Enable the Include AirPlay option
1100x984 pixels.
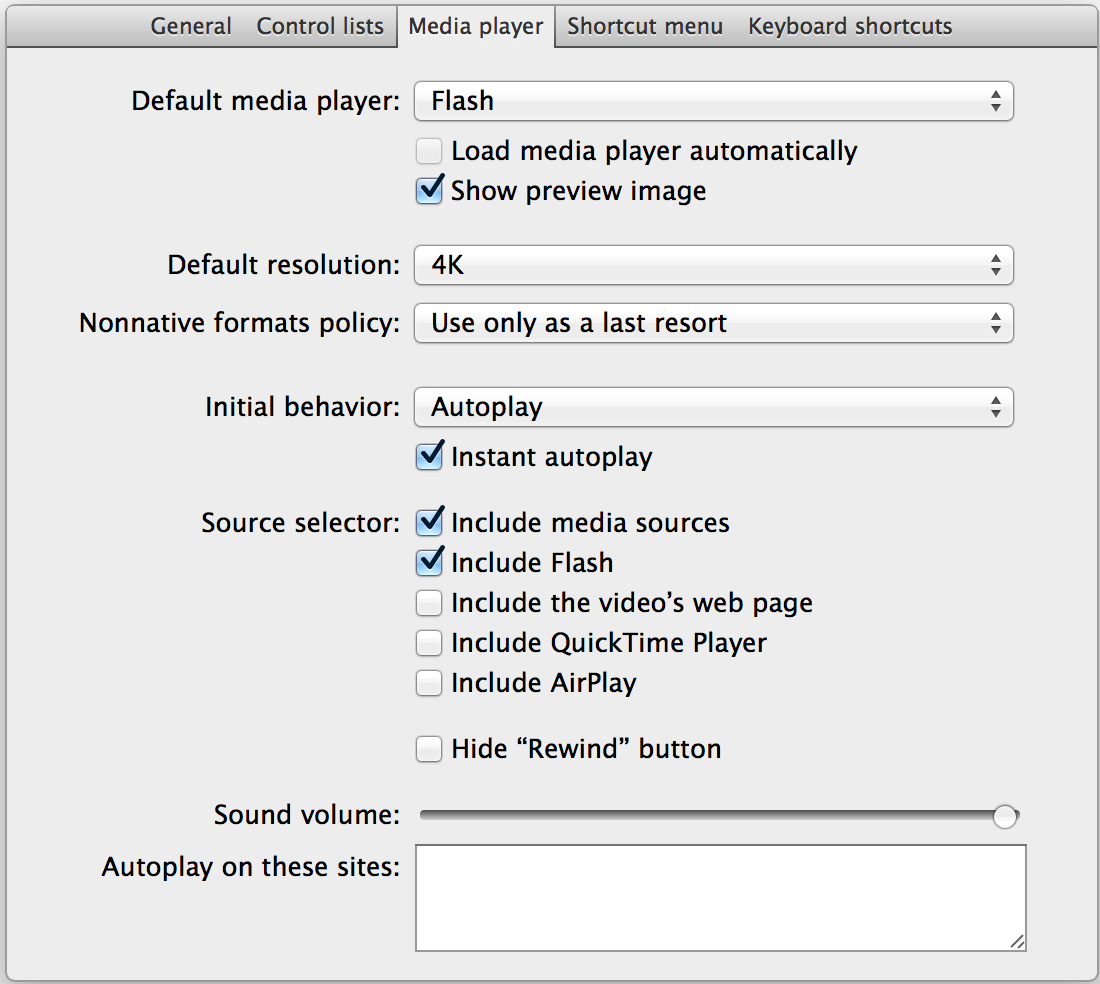(x=429, y=683)
